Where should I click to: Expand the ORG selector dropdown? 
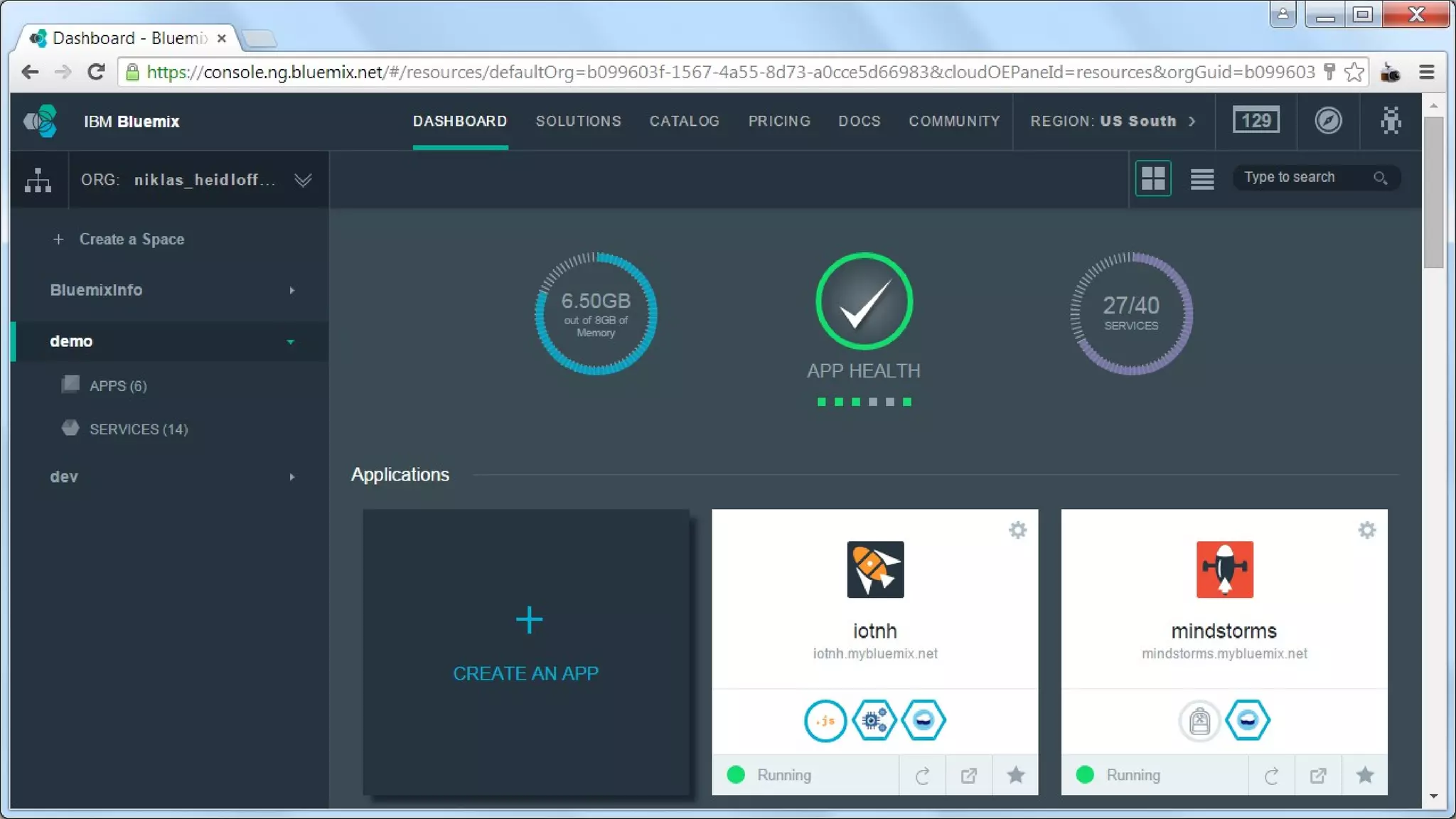click(x=303, y=180)
